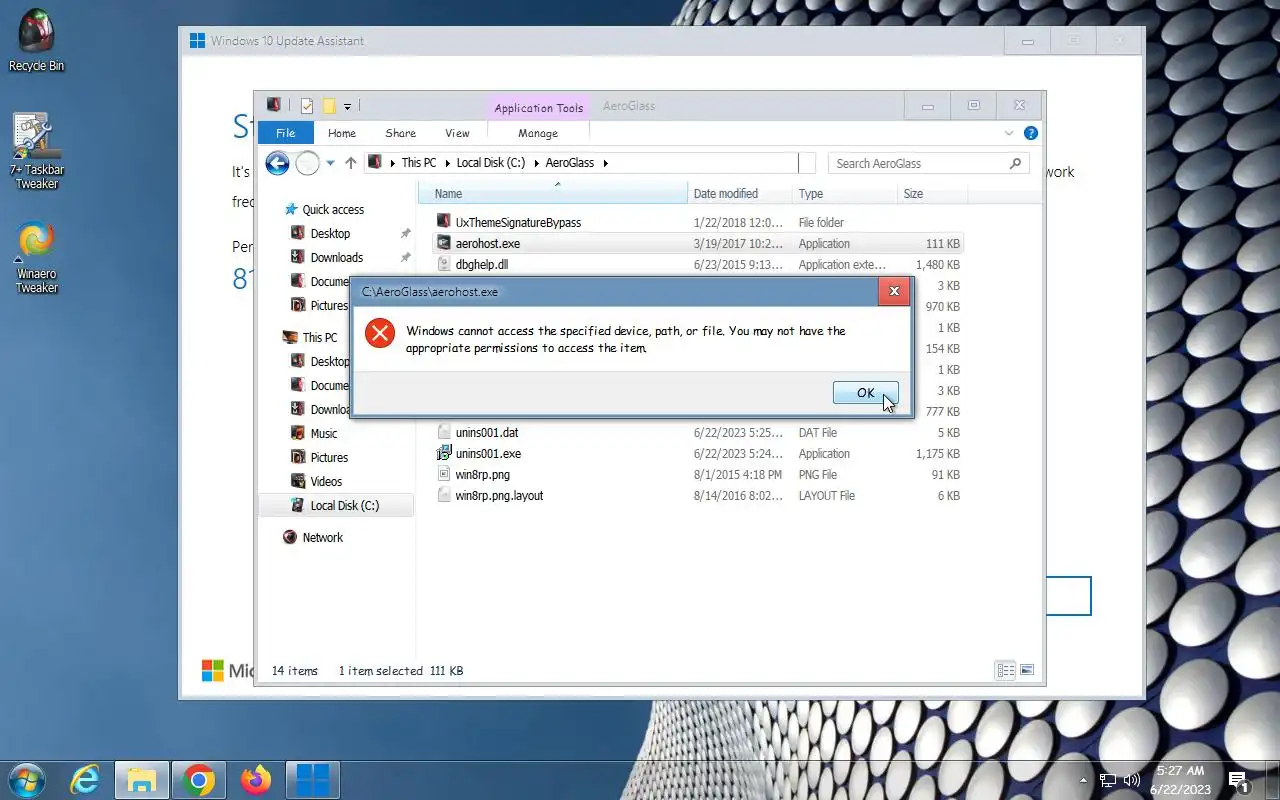
Task: Click the LAYOUT File type cell
Action: 826,496
